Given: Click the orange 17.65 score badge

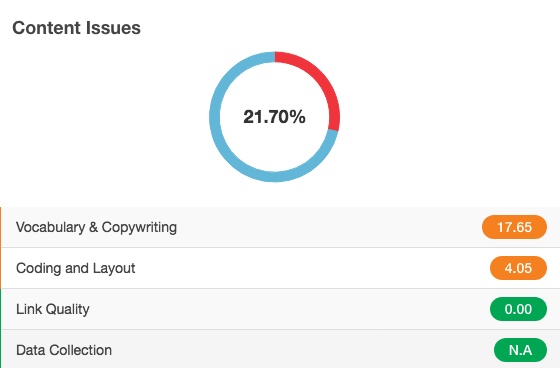Looking at the screenshot, I should 514,227.
